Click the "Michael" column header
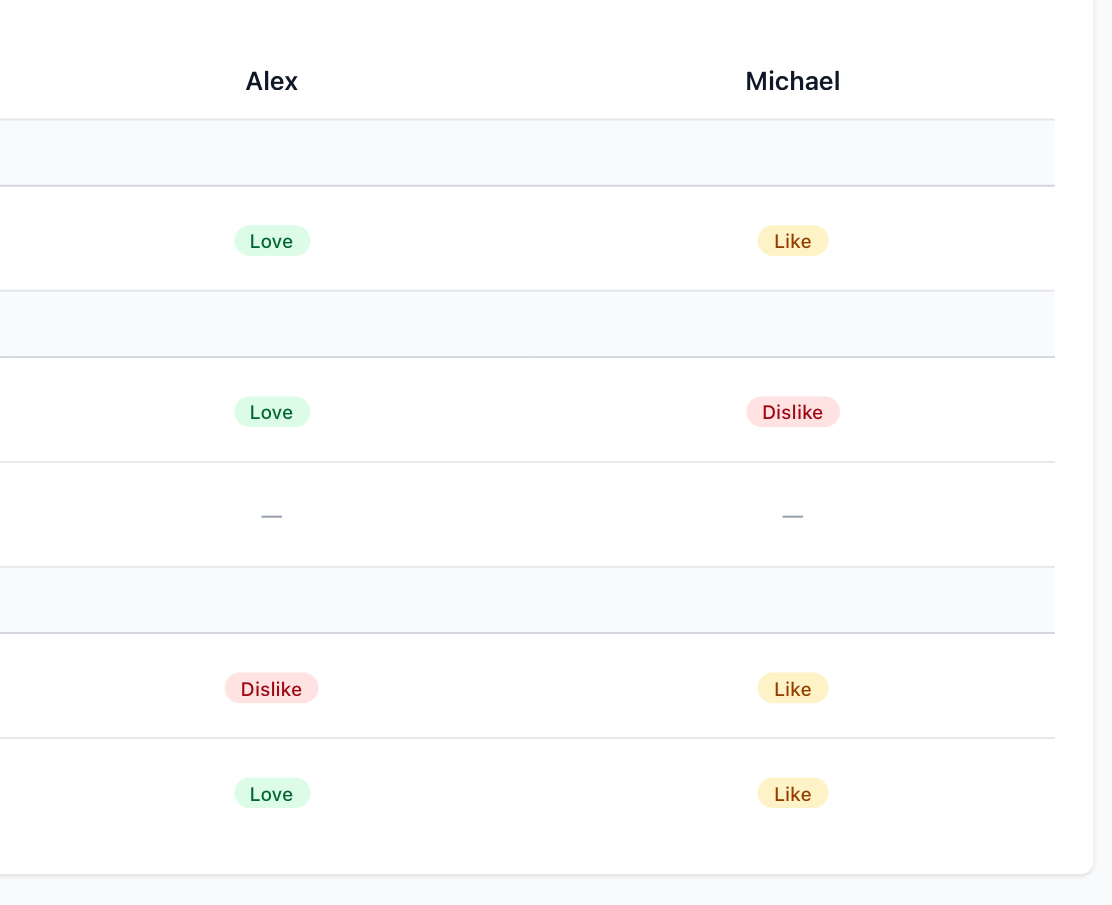The height and width of the screenshot is (905, 1112). (x=791, y=81)
